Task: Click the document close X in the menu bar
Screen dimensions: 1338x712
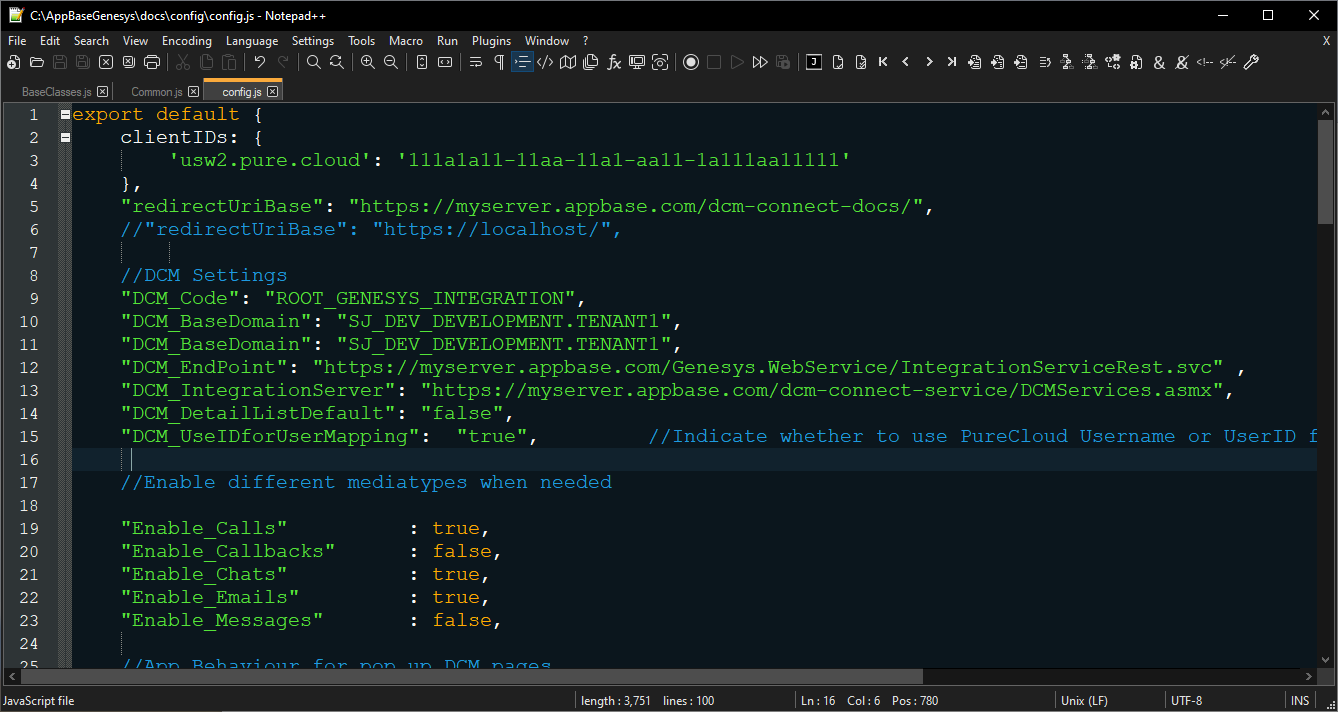Action: pyautogui.click(x=1327, y=41)
